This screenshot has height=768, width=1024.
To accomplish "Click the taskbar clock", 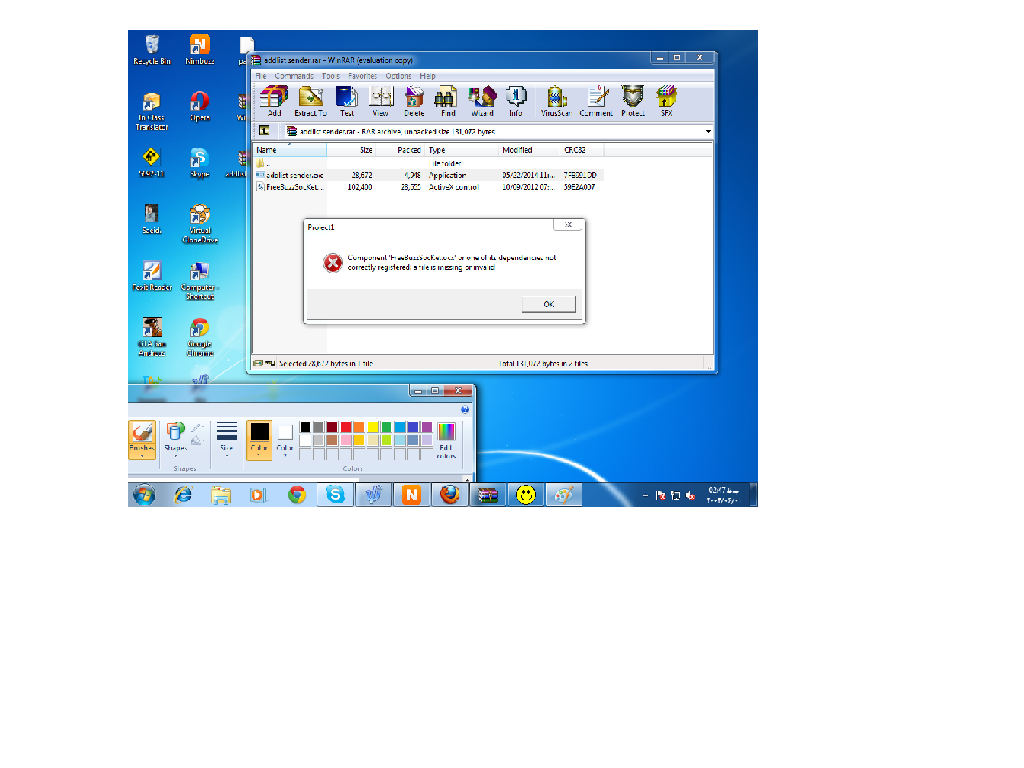I will tap(724, 495).
